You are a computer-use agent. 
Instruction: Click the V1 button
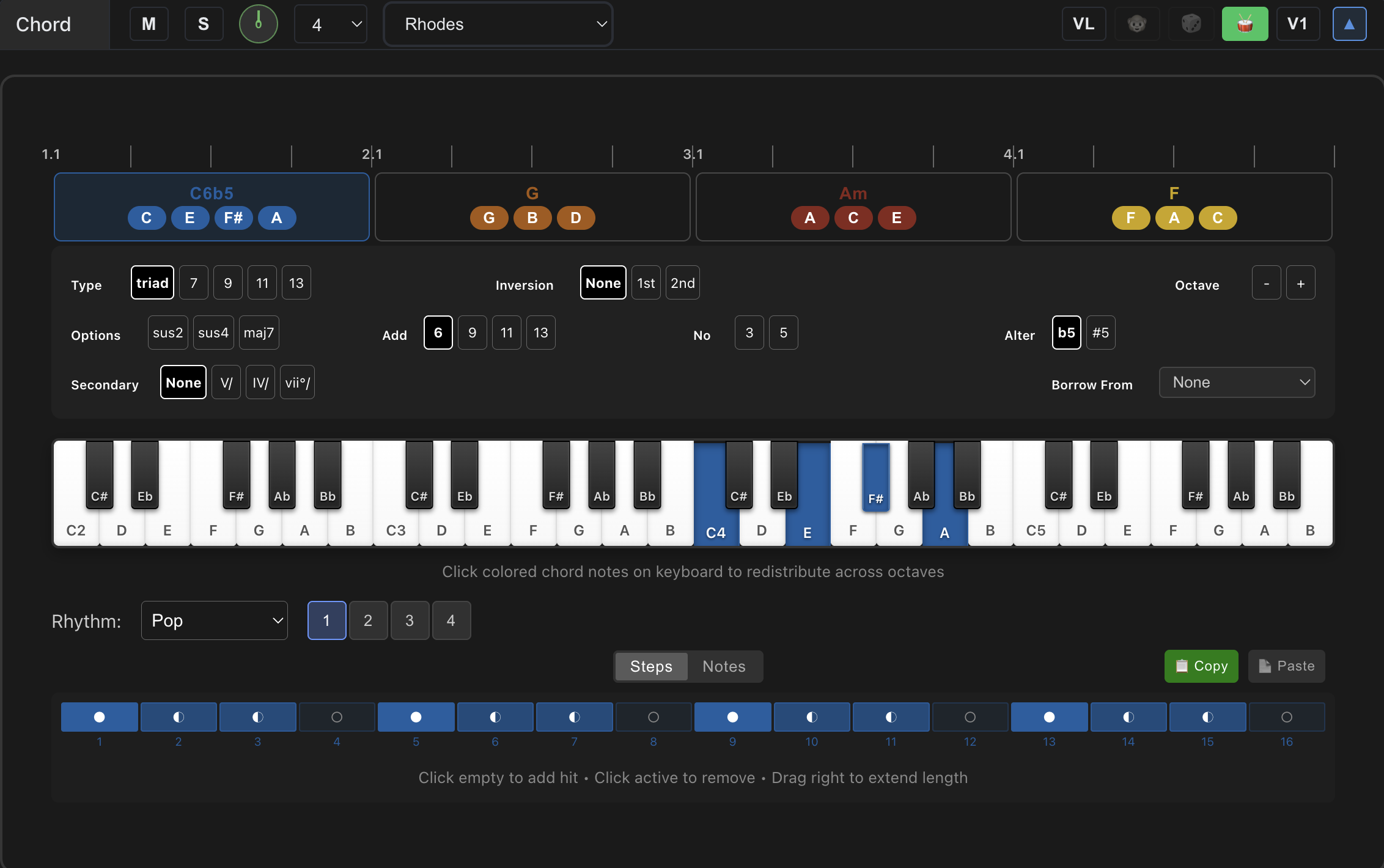pos(1297,24)
